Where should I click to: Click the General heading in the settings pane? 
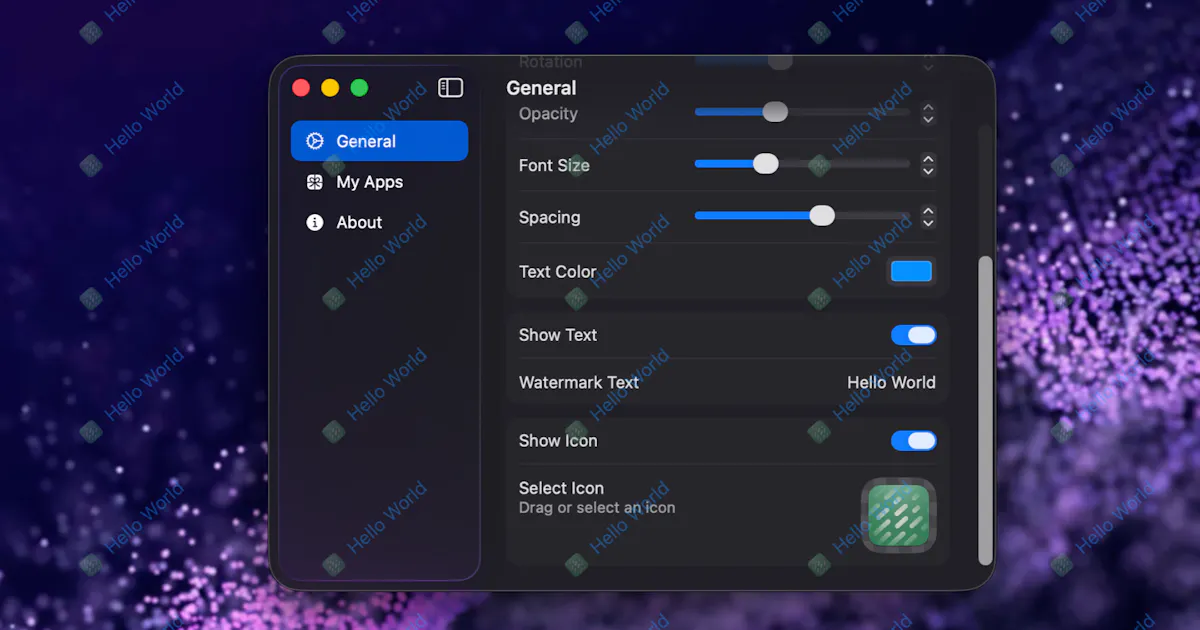(541, 88)
